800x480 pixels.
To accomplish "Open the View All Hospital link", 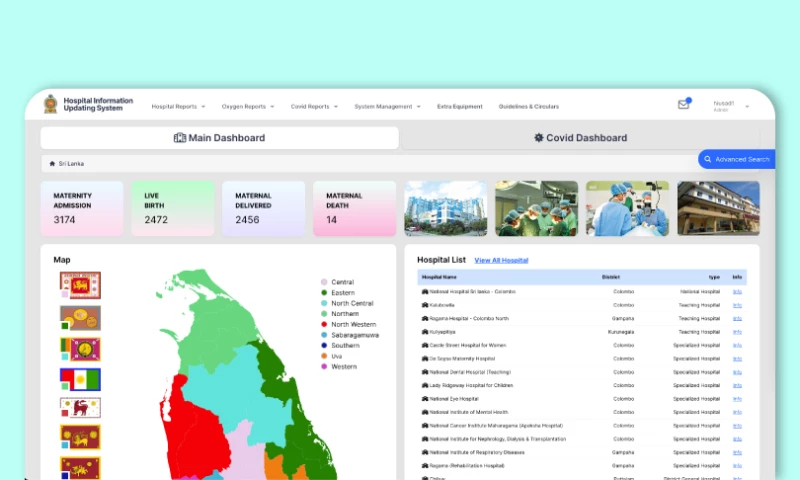I will click(x=501, y=260).
